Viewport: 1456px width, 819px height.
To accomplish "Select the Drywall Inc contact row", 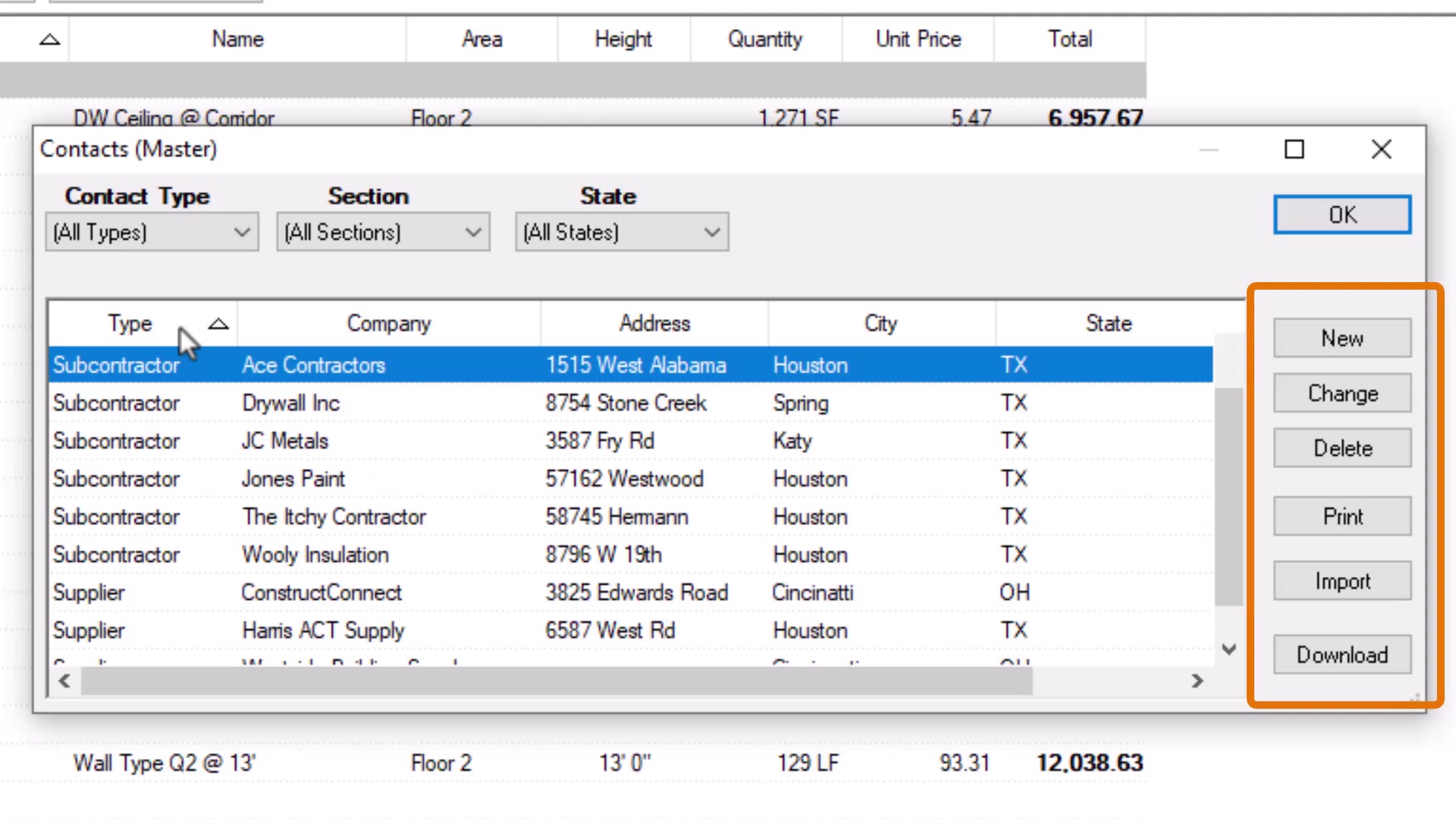I will (290, 403).
